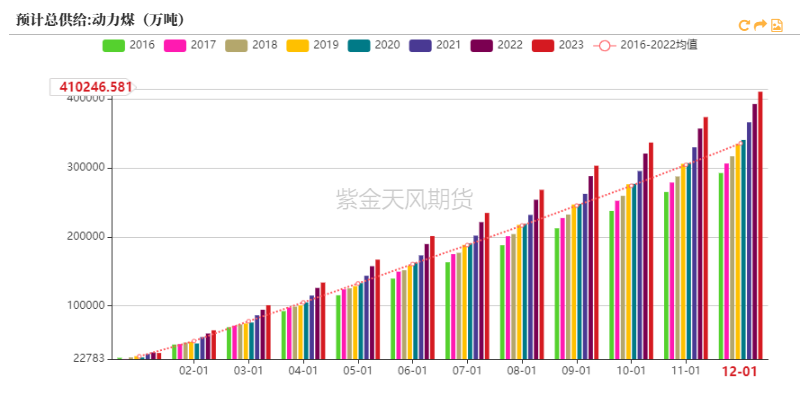
Task: Click the 08-01 x-axis label
Action: tap(522, 371)
